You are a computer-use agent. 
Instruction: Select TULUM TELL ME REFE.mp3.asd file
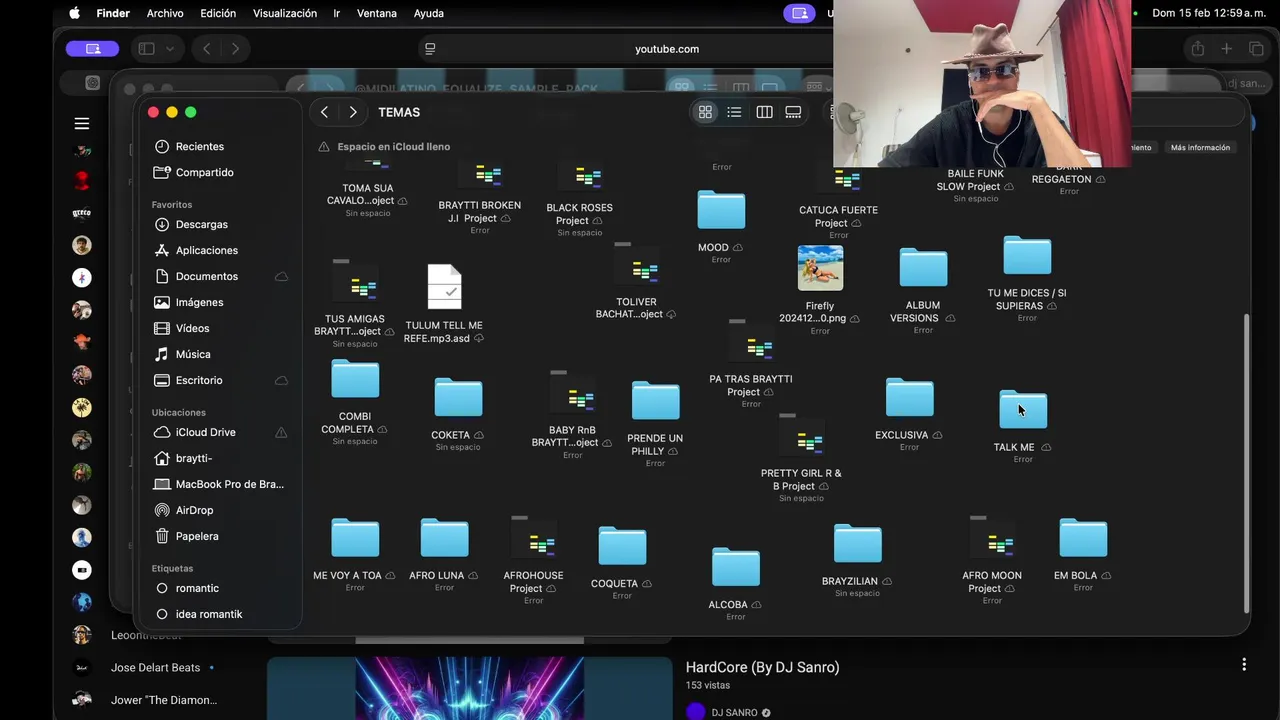pos(444,287)
